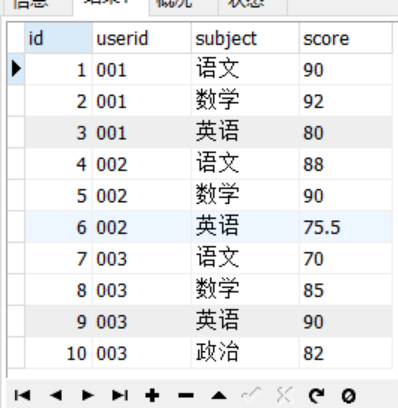Screen dimensions: 398x408
Task: Select id cell with value 4
Action: coord(59,164)
